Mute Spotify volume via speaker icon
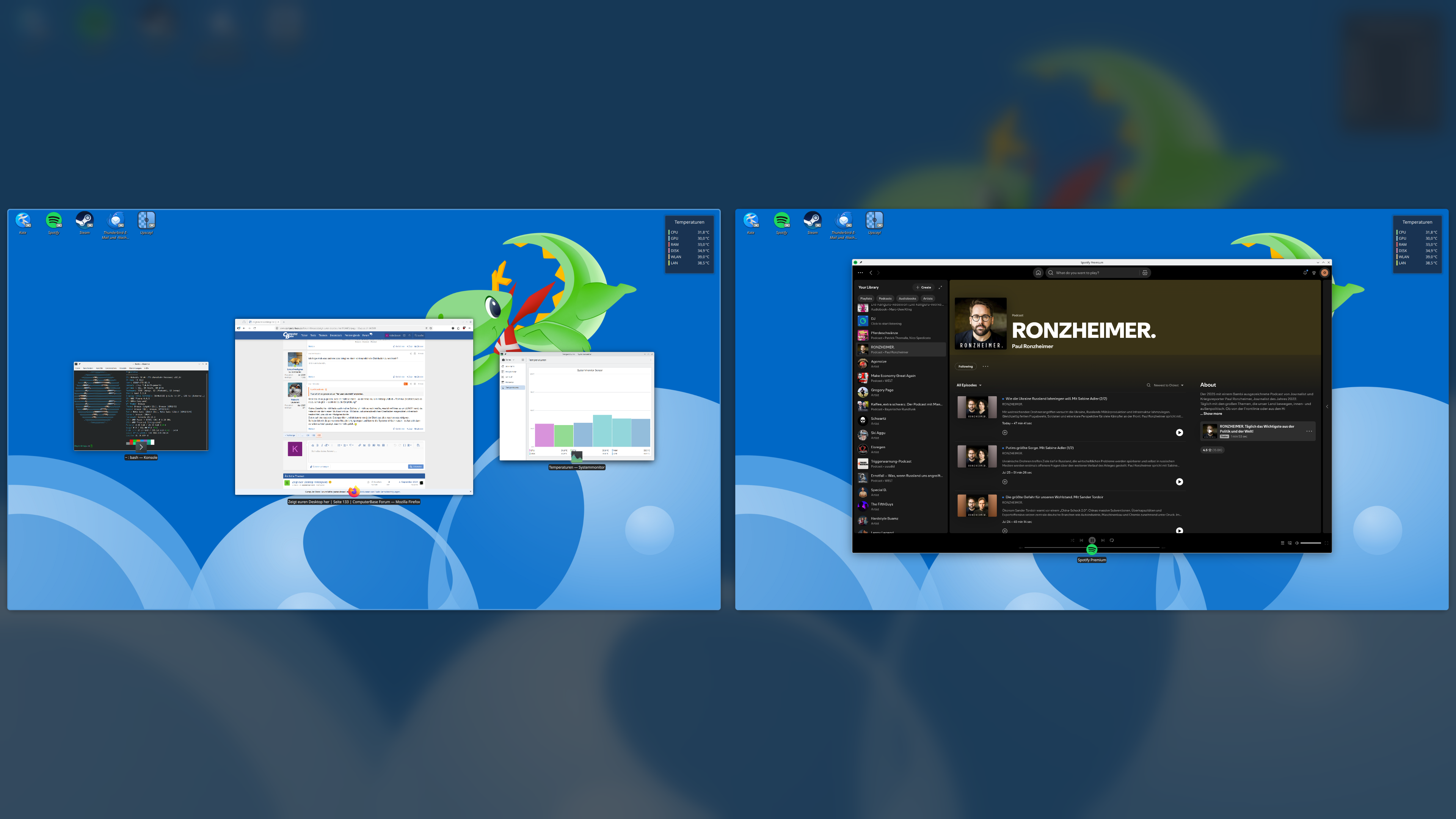The image size is (1456, 819). point(1297,543)
